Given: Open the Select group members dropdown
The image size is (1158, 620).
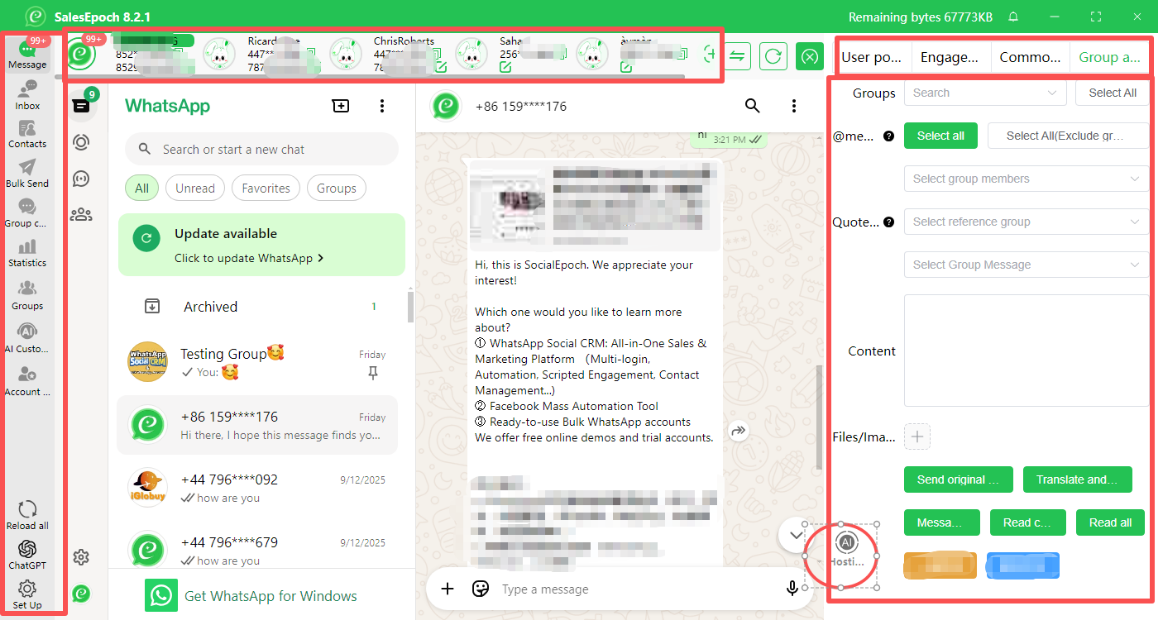Looking at the screenshot, I should click(x=1027, y=179).
